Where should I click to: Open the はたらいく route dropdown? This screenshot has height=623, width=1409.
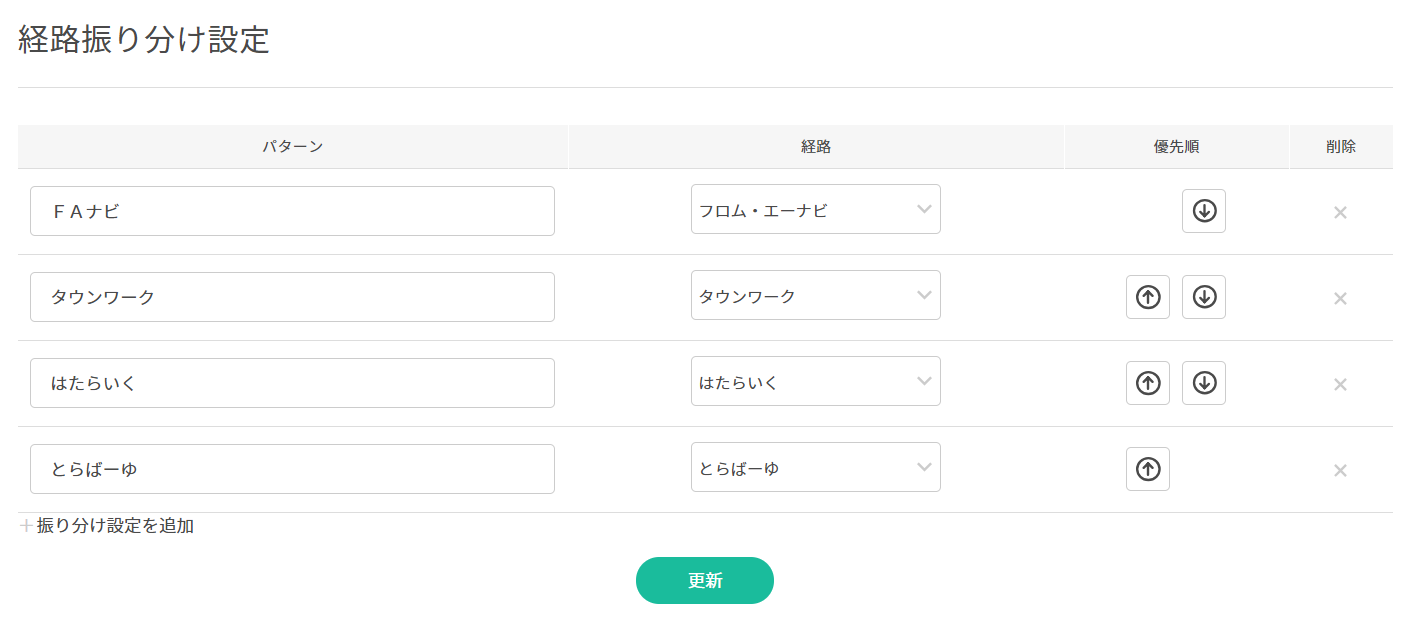pyautogui.click(x=815, y=382)
